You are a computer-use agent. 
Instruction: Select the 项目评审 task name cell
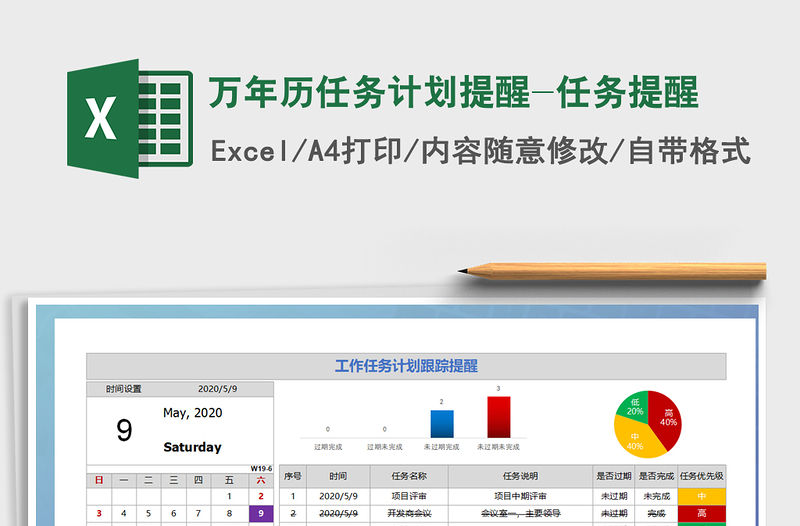(x=409, y=495)
